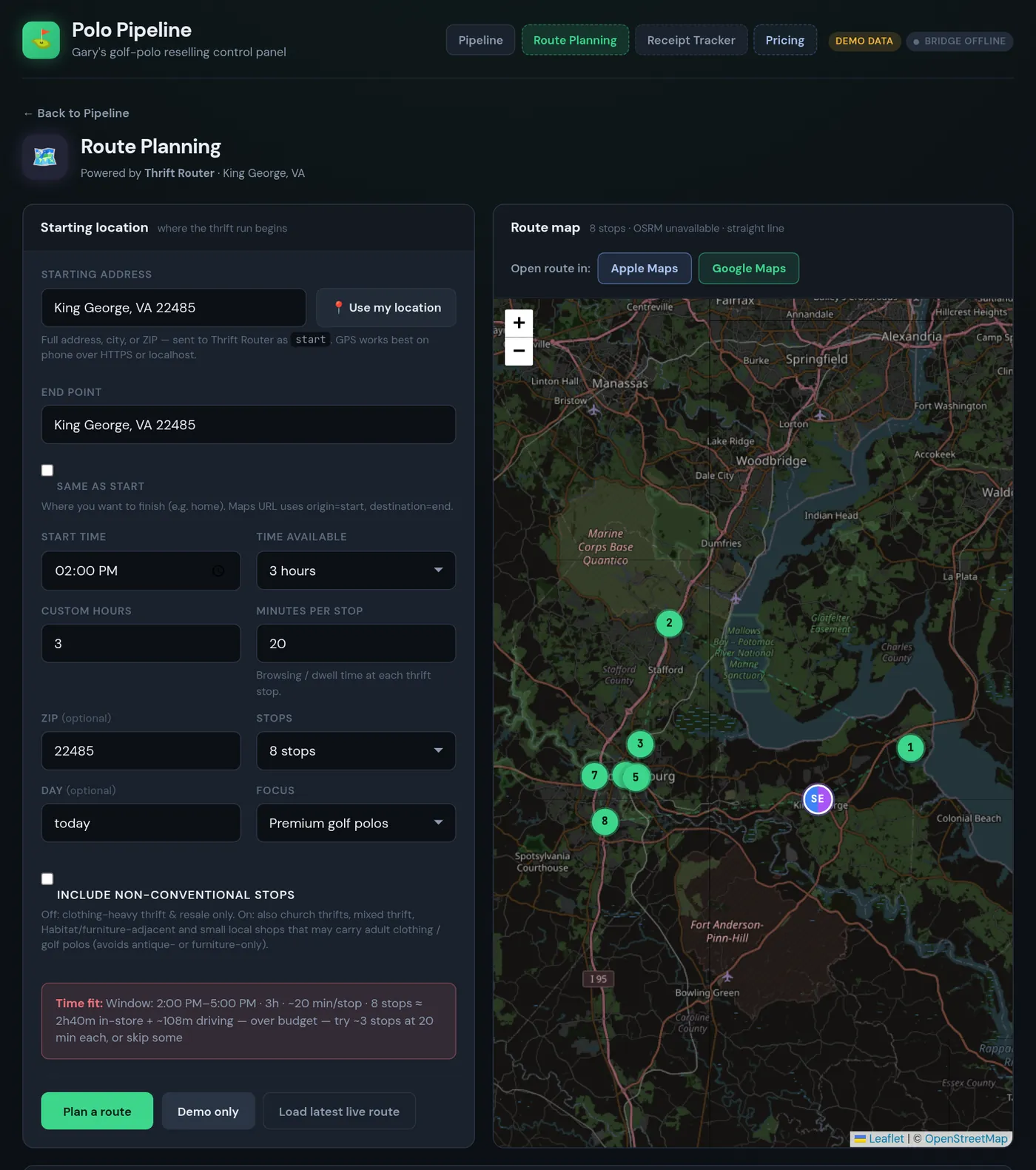Select map stop marker 8
This screenshot has width=1036, height=1170.
coord(605,821)
